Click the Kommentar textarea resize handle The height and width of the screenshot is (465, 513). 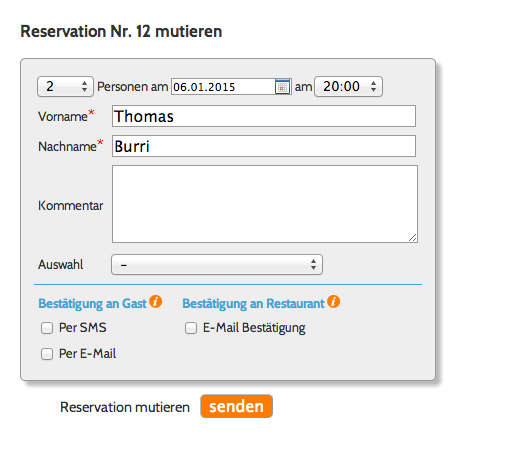coord(413,238)
